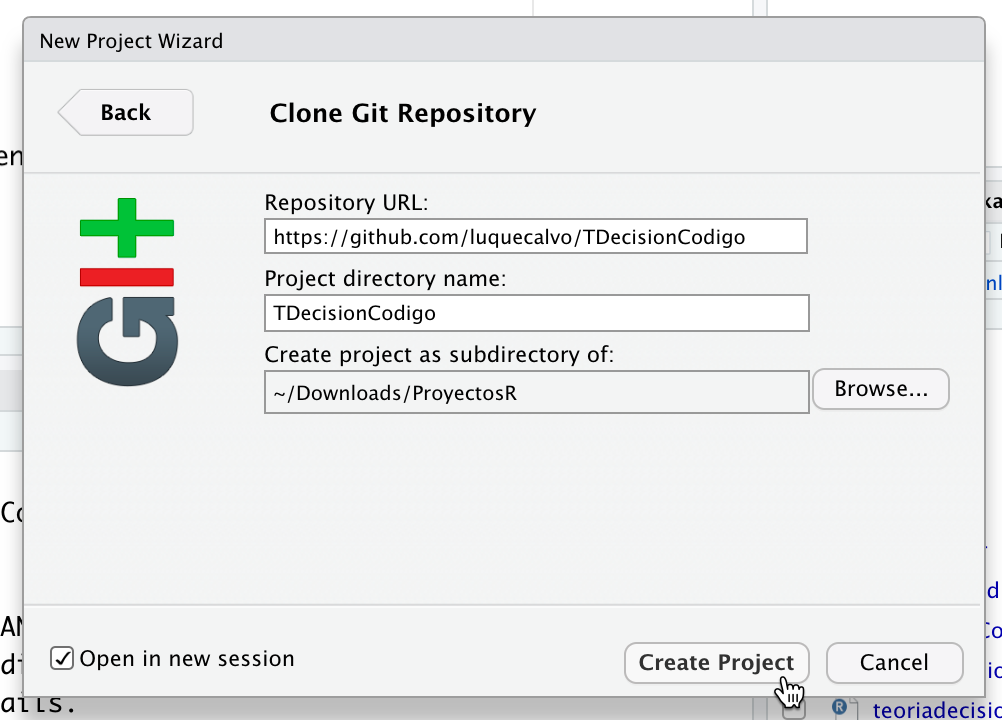Click the Git logo icon
Screen dimensions: 1002x720
point(127,292)
